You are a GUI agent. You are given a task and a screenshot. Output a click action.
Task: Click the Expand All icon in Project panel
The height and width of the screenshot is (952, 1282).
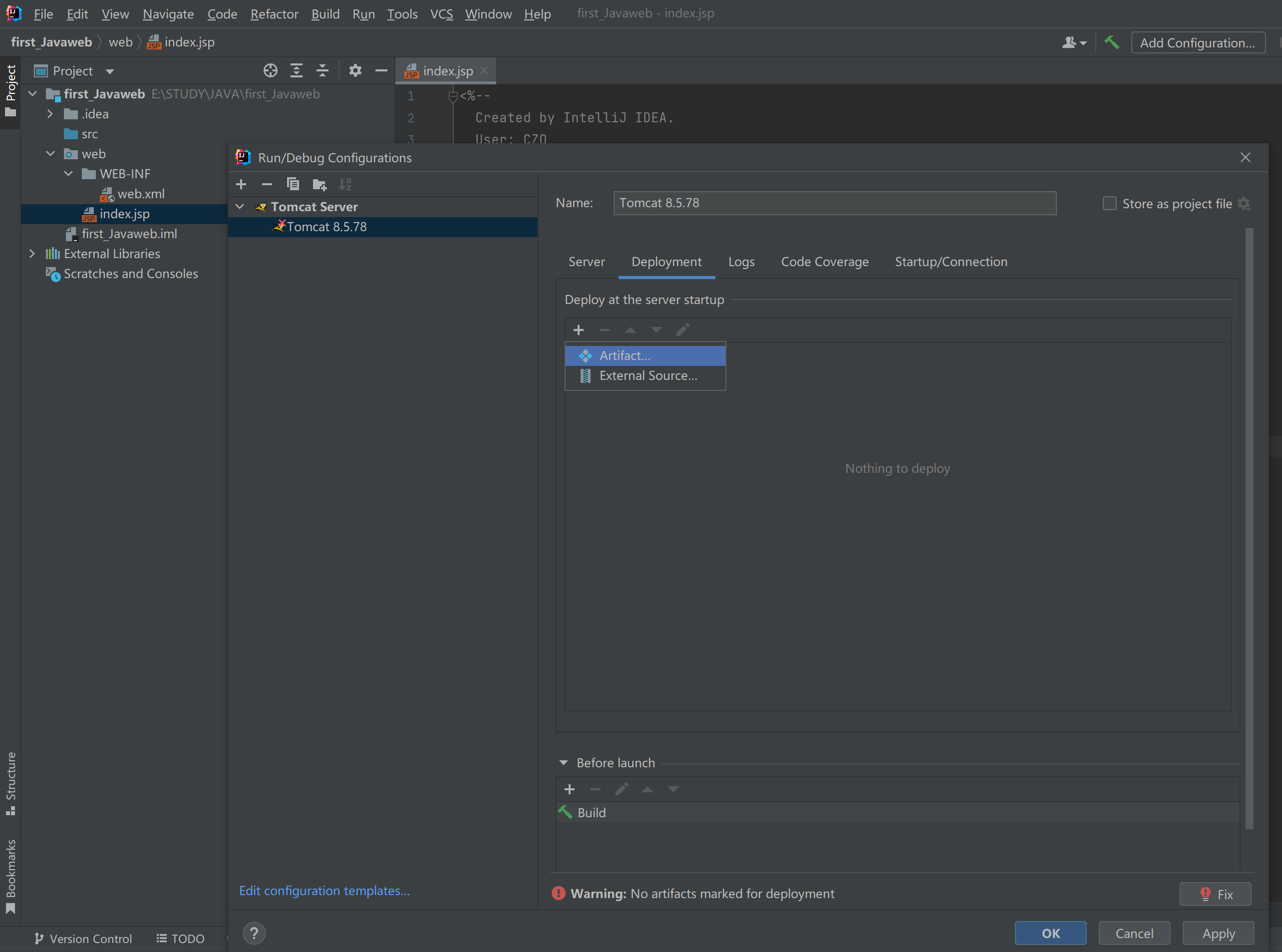296,71
